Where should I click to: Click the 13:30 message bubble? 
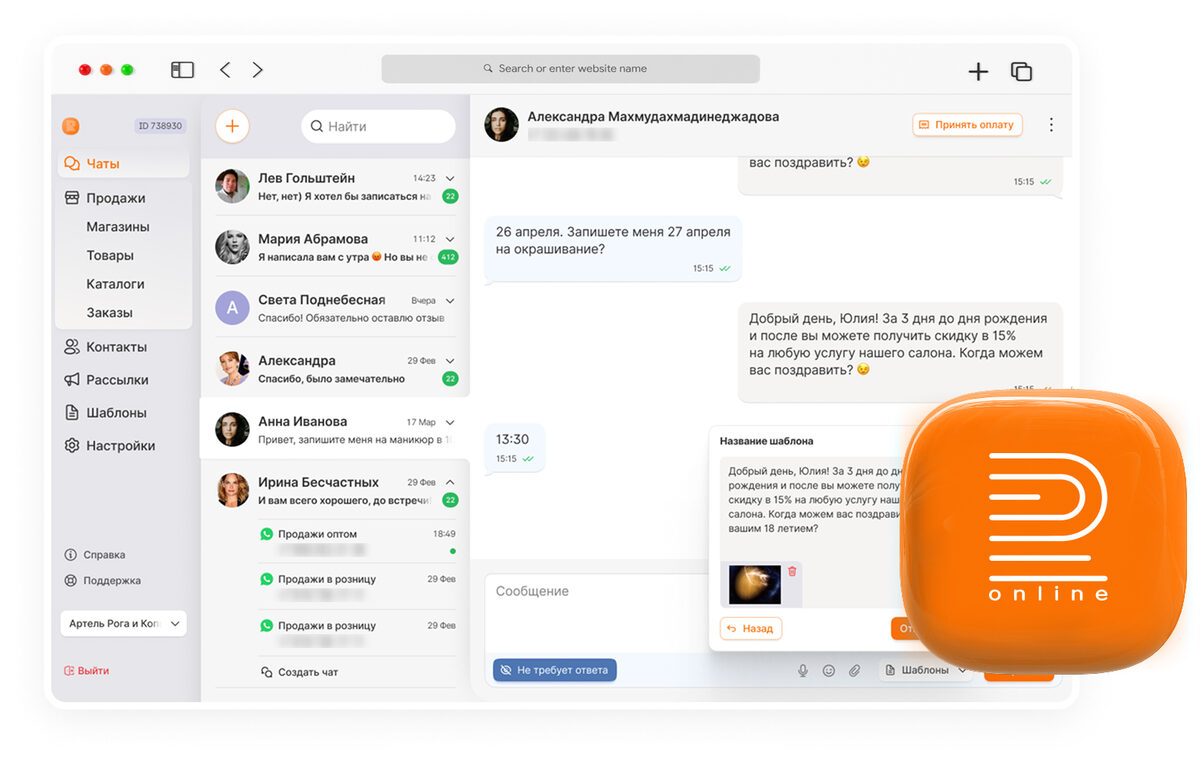[x=514, y=448]
